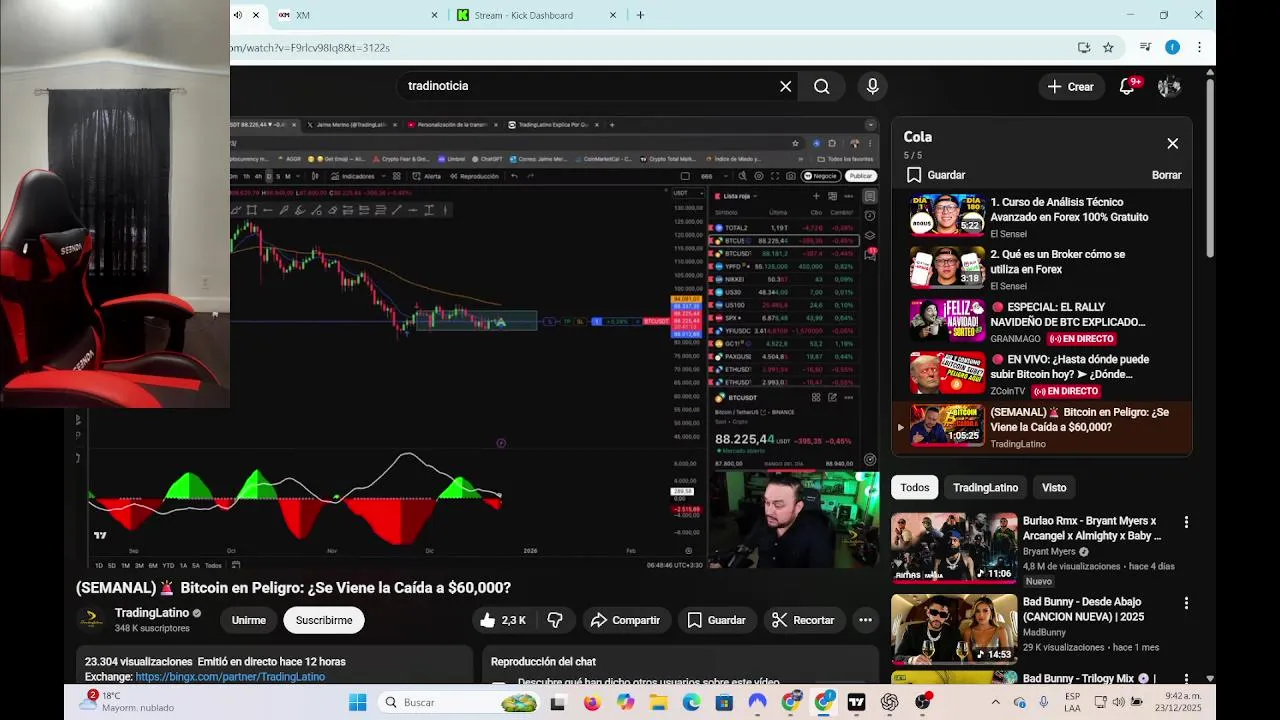Open options for Bad Bunny Desde Abajo video
This screenshot has height=720, width=1280.
(x=1186, y=603)
